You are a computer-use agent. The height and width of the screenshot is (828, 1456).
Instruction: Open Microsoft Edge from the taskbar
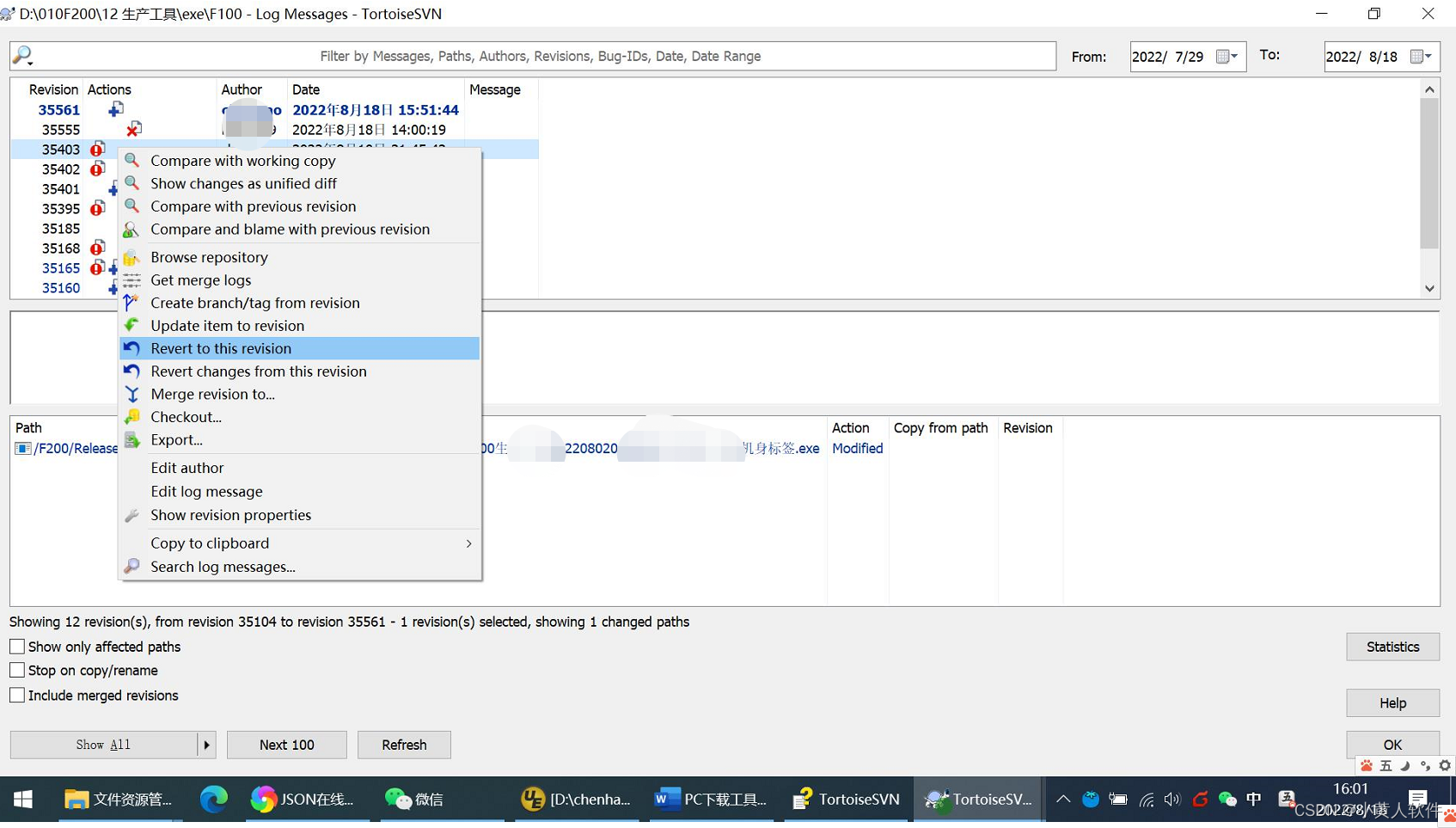213,800
